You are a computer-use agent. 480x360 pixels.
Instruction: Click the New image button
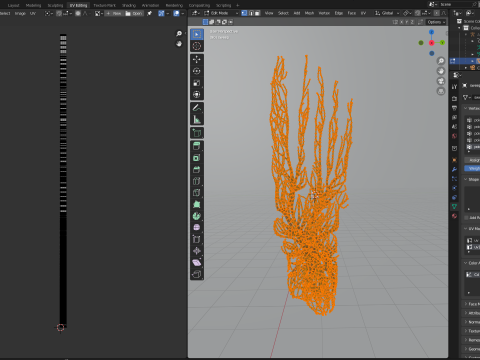[114, 13]
